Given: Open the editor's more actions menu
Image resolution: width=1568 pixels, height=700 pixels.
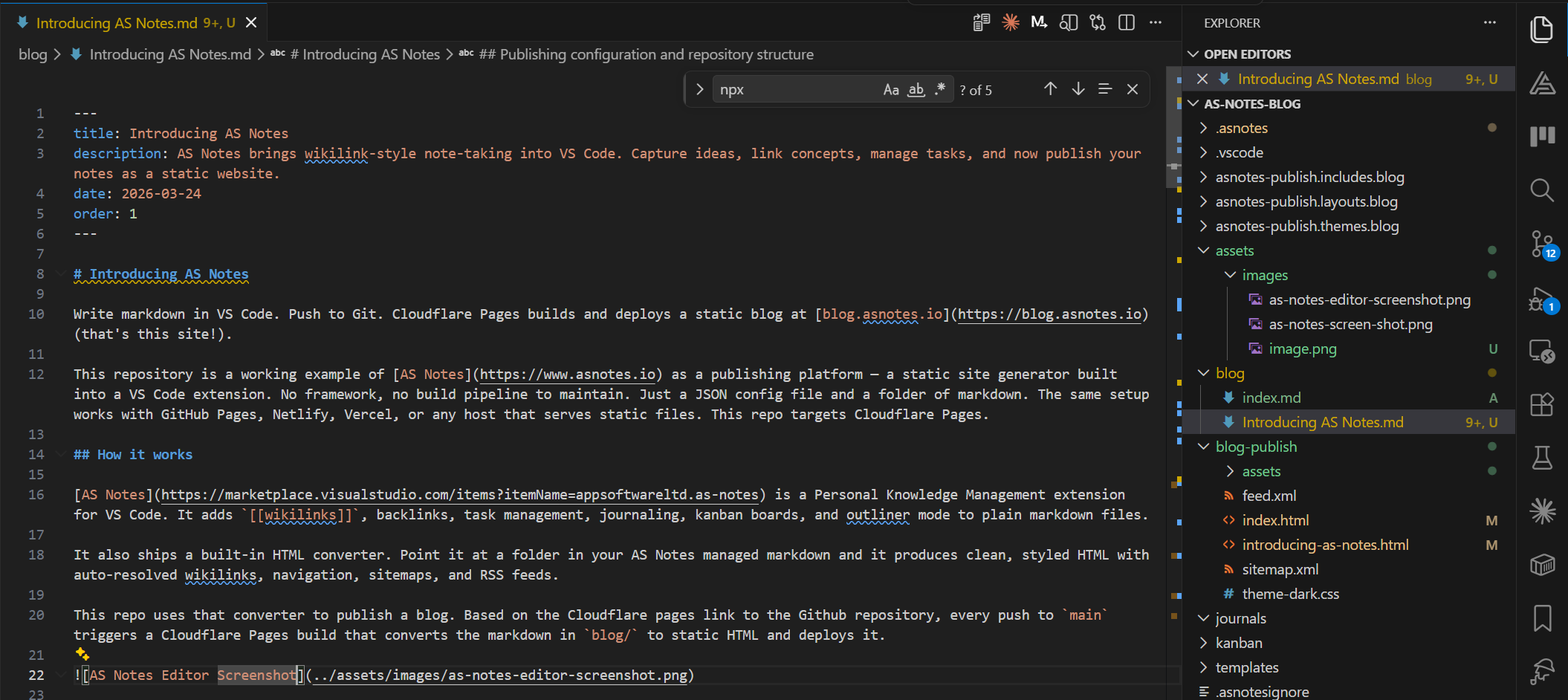Looking at the screenshot, I should (x=1156, y=22).
